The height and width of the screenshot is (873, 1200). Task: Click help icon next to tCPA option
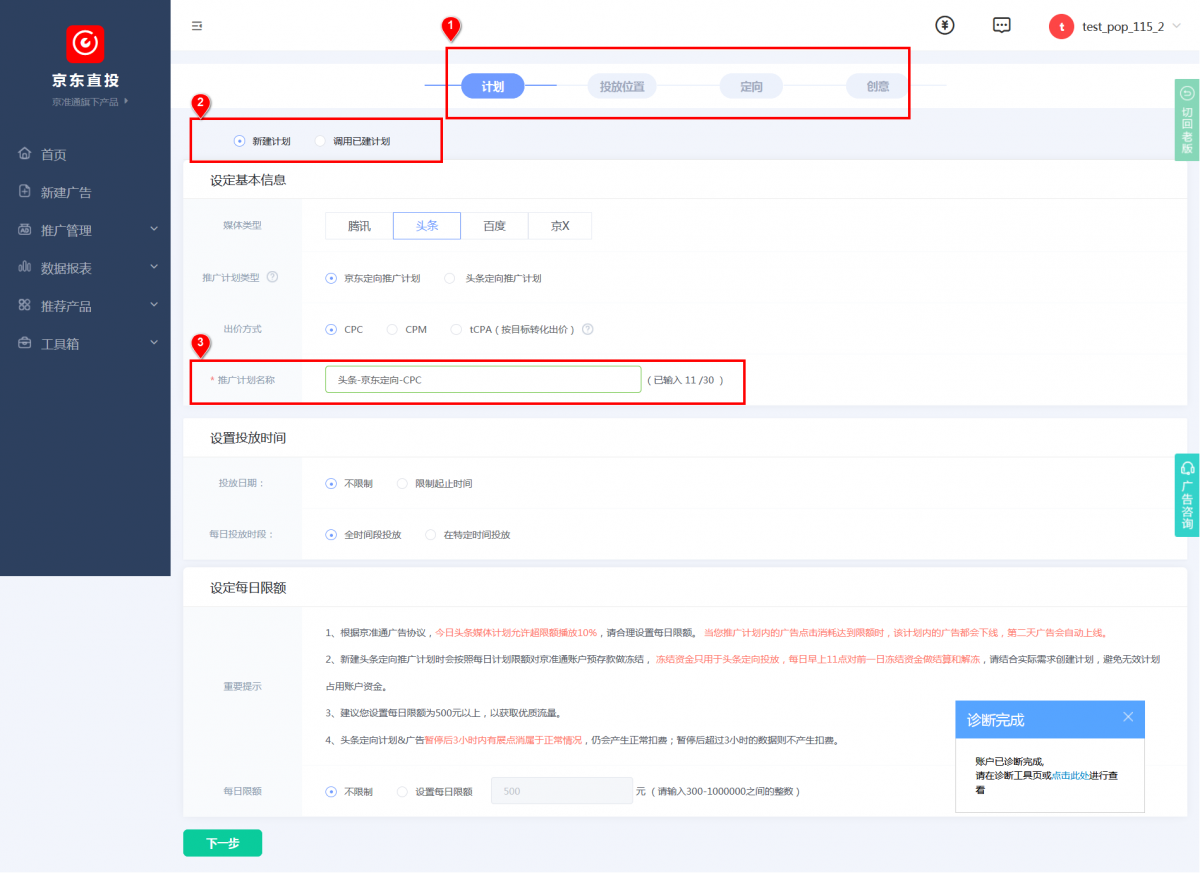coord(588,329)
